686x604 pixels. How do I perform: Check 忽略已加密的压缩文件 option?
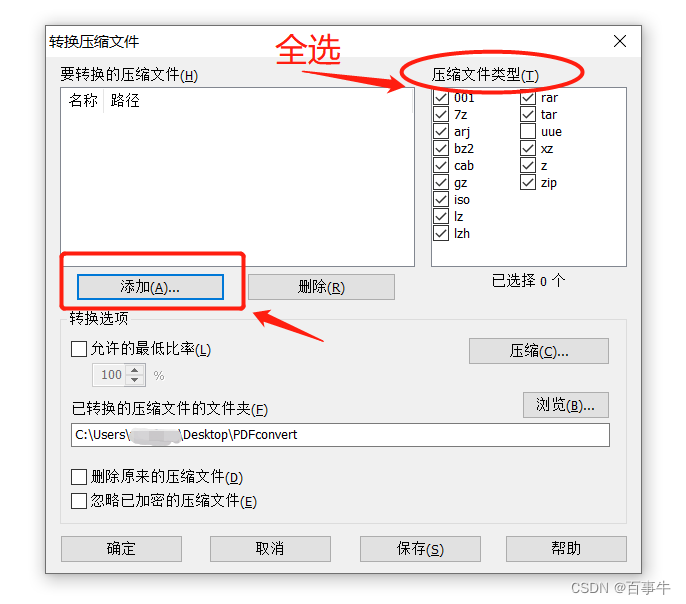pyautogui.click(x=79, y=501)
